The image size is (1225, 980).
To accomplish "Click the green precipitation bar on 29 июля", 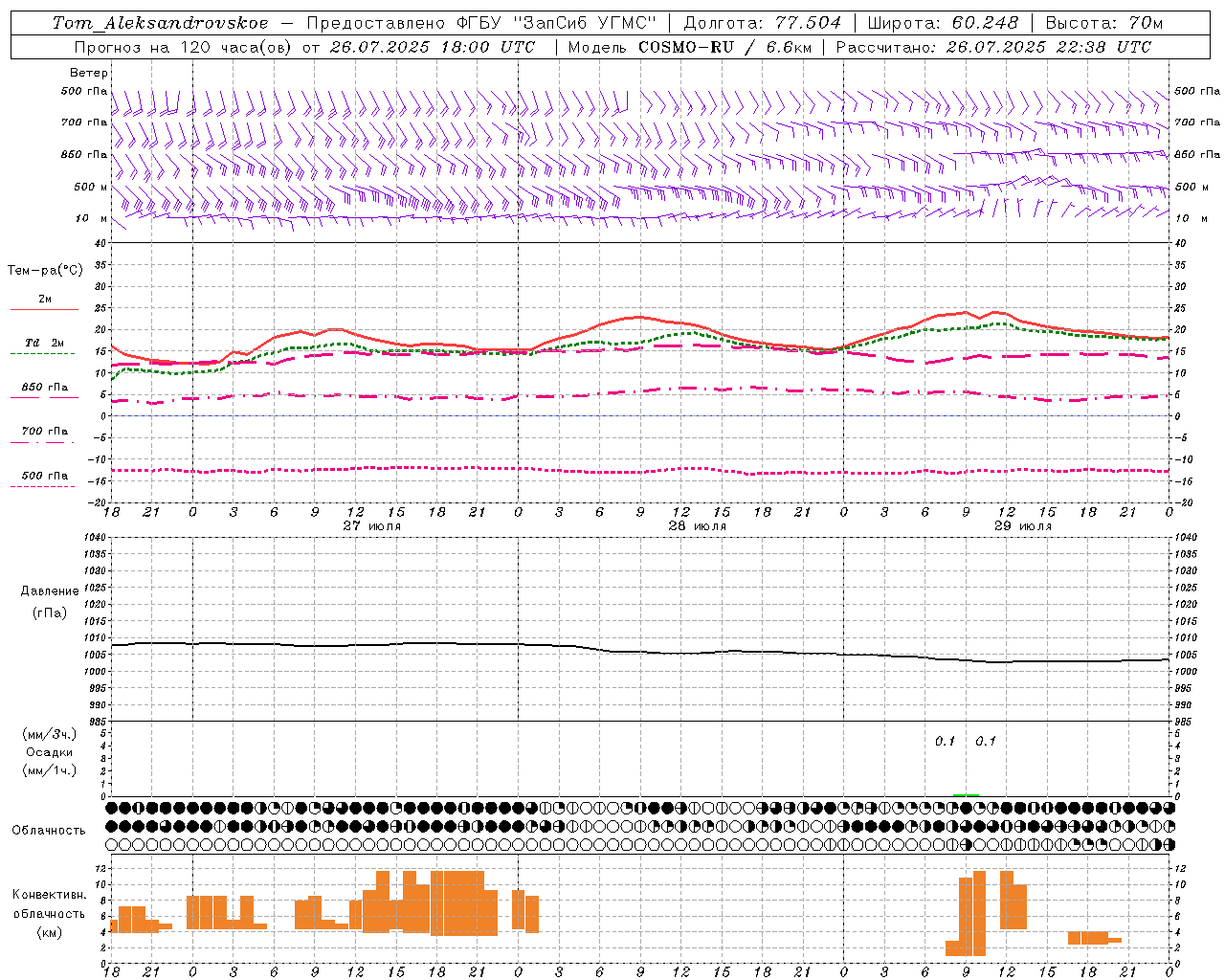I will (966, 794).
